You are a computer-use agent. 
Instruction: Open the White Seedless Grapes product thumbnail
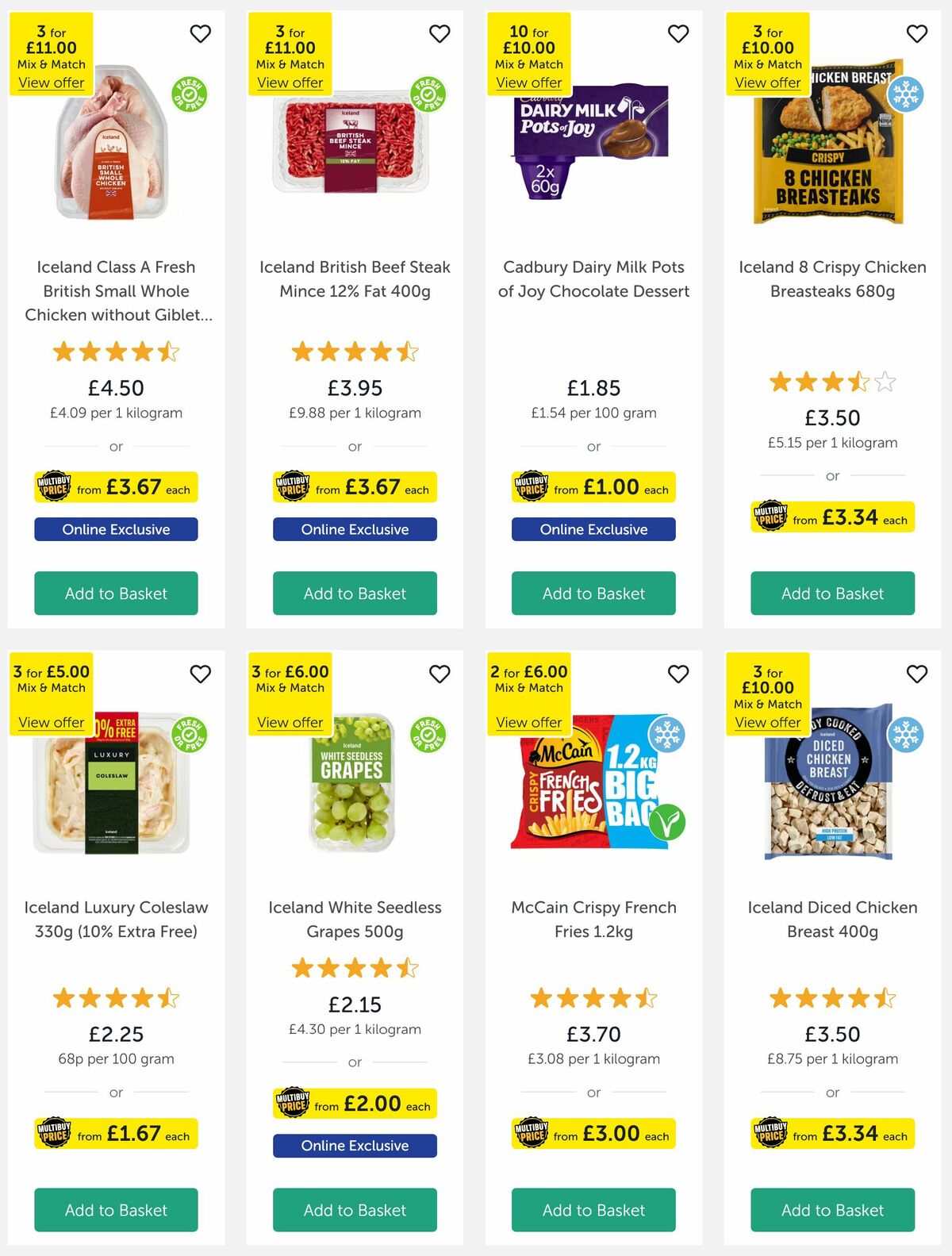355,793
